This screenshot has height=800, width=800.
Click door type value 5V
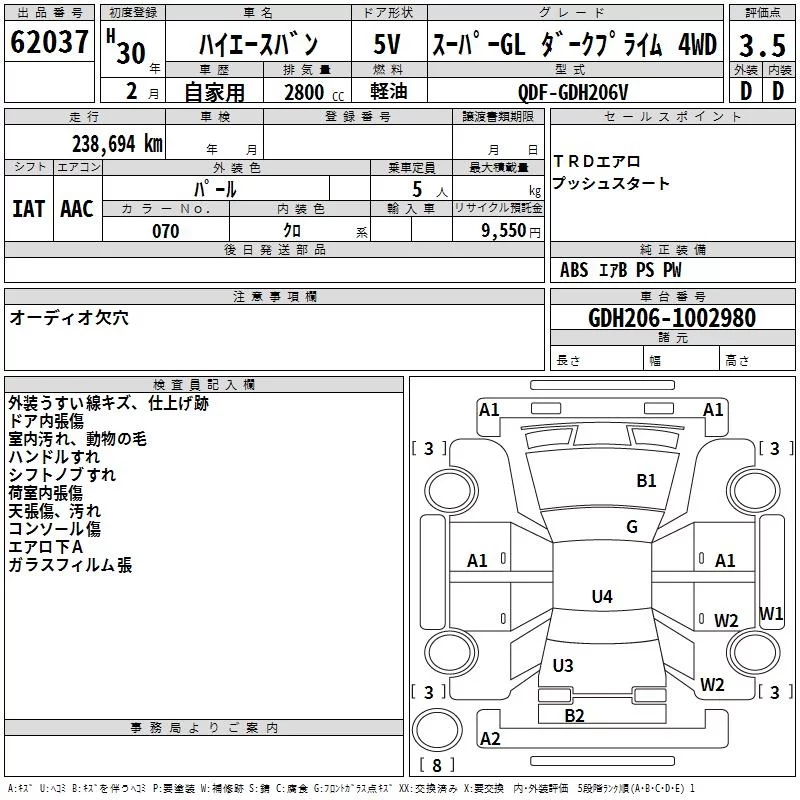387,44
